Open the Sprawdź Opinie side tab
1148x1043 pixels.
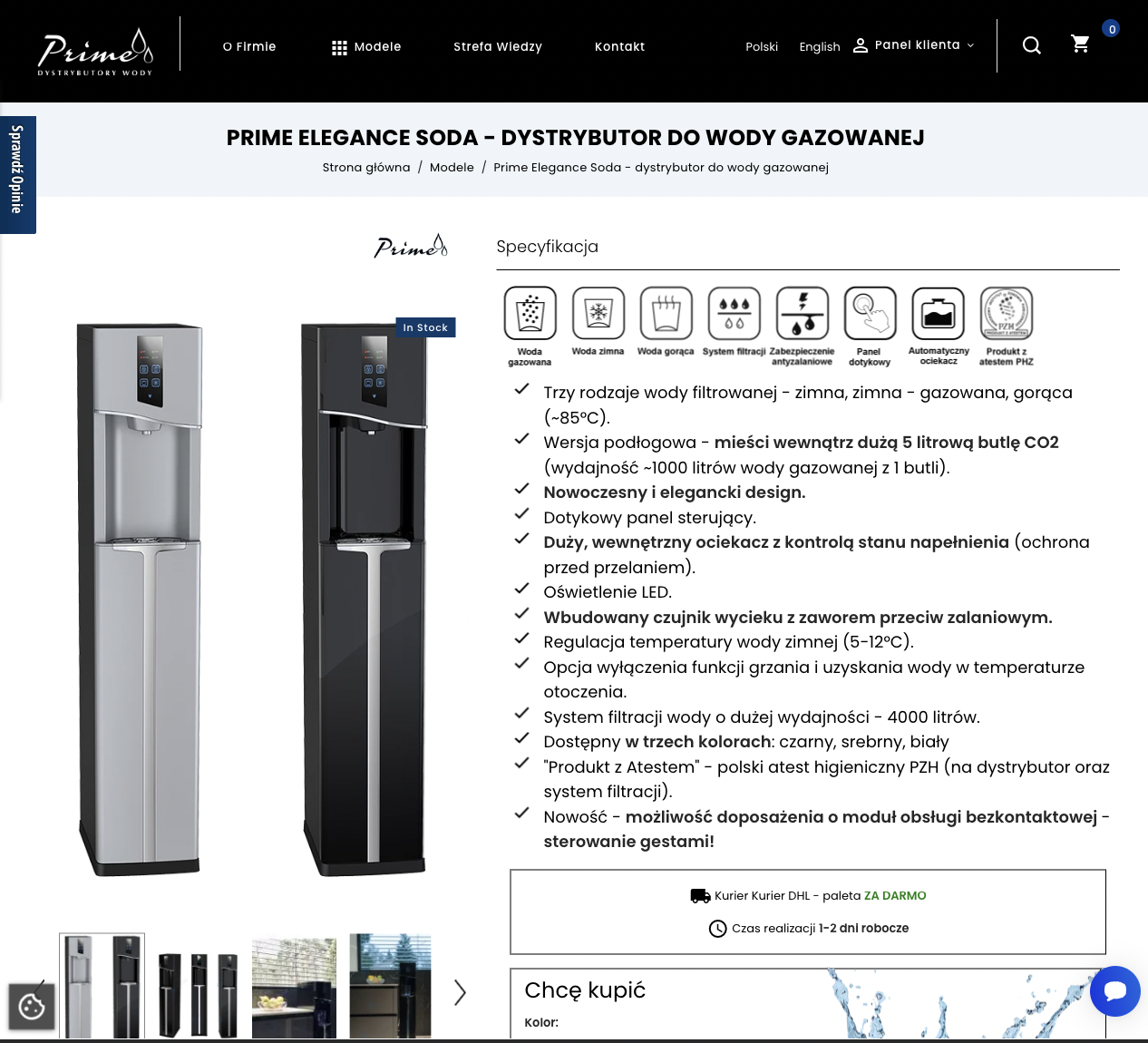tap(17, 175)
